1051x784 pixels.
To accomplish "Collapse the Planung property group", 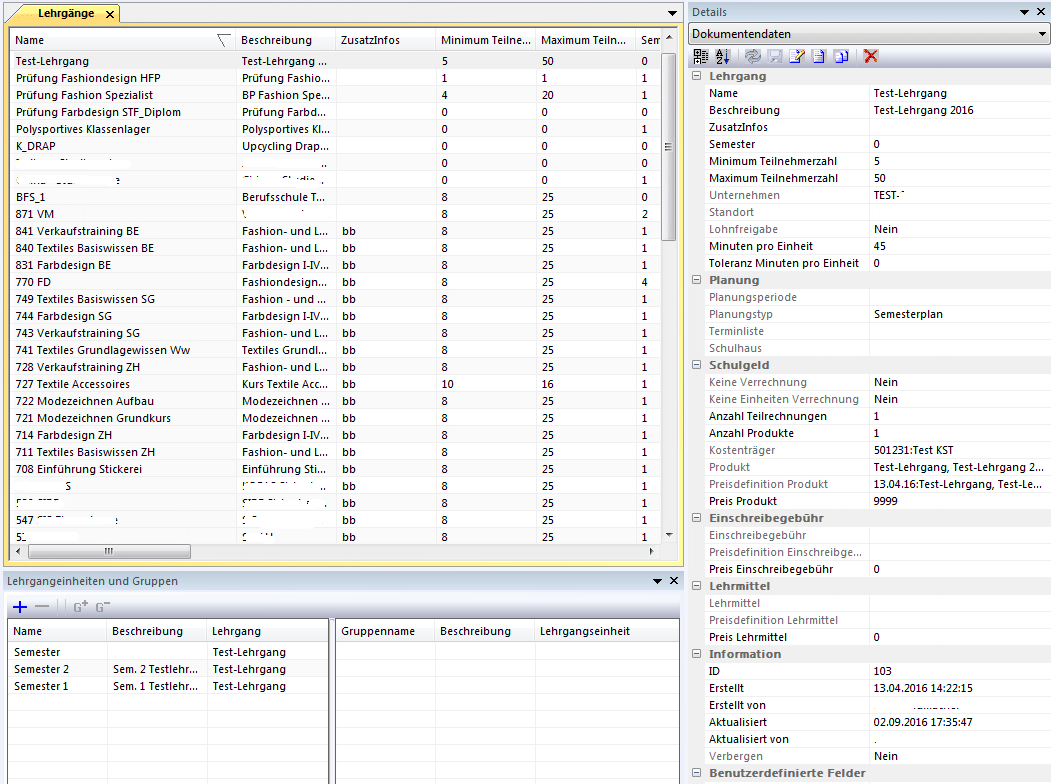I will [x=697, y=280].
